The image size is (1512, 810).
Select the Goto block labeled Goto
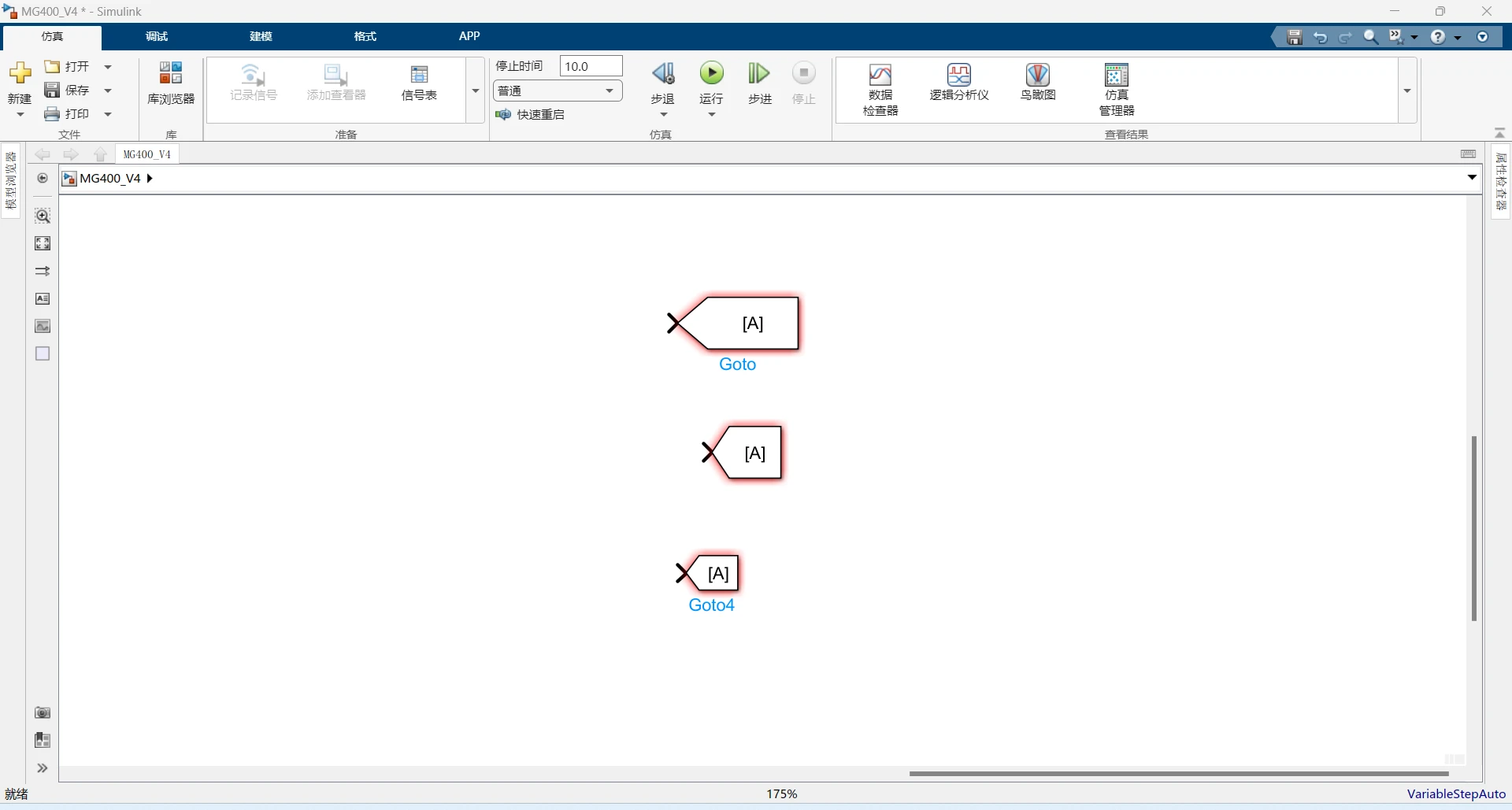coord(737,324)
